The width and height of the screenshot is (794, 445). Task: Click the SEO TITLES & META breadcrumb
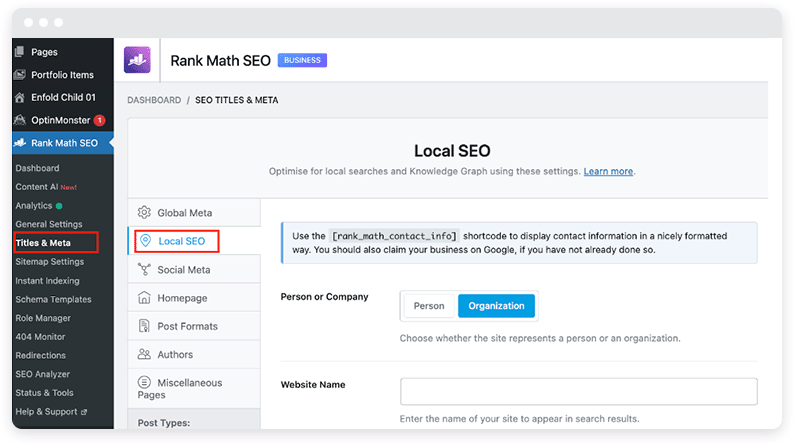(x=236, y=100)
